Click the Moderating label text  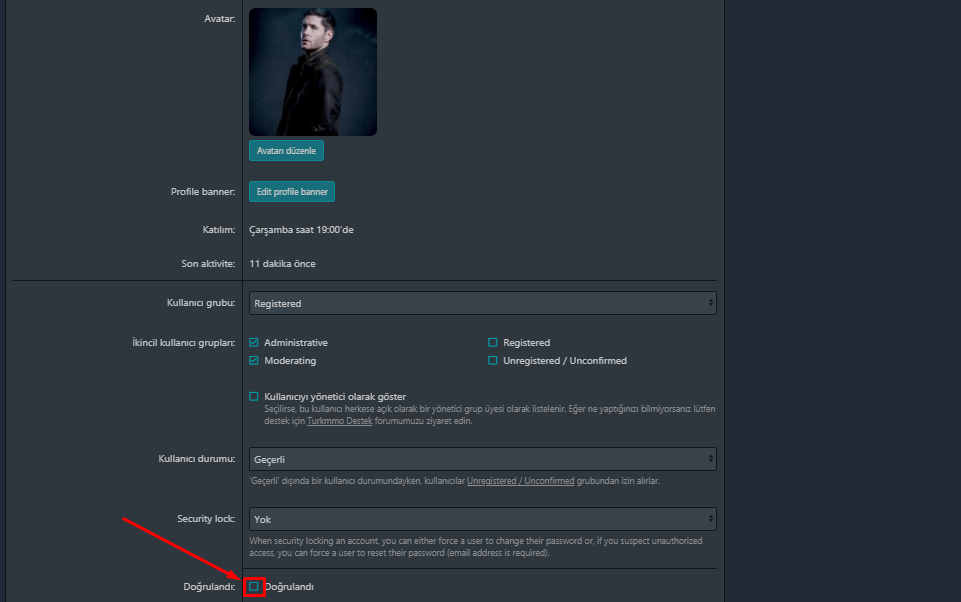coord(290,360)
